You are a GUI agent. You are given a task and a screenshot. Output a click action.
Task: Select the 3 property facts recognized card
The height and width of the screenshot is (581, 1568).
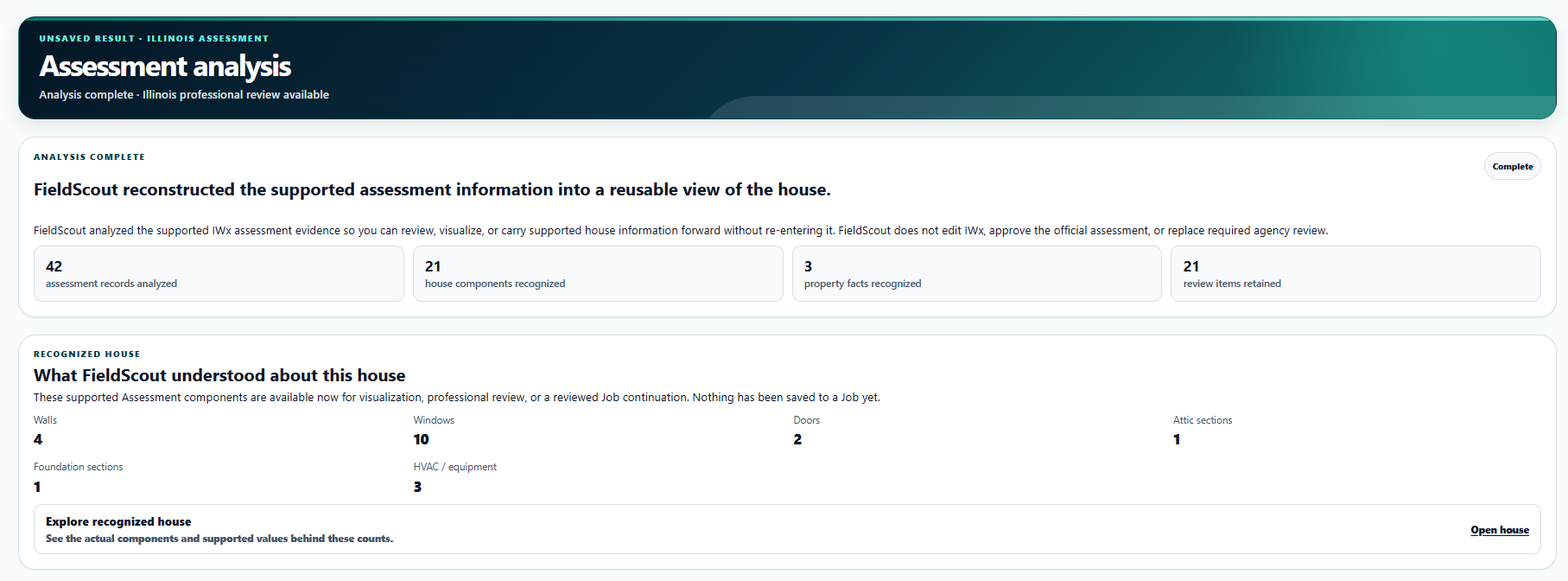pos(976,274)
